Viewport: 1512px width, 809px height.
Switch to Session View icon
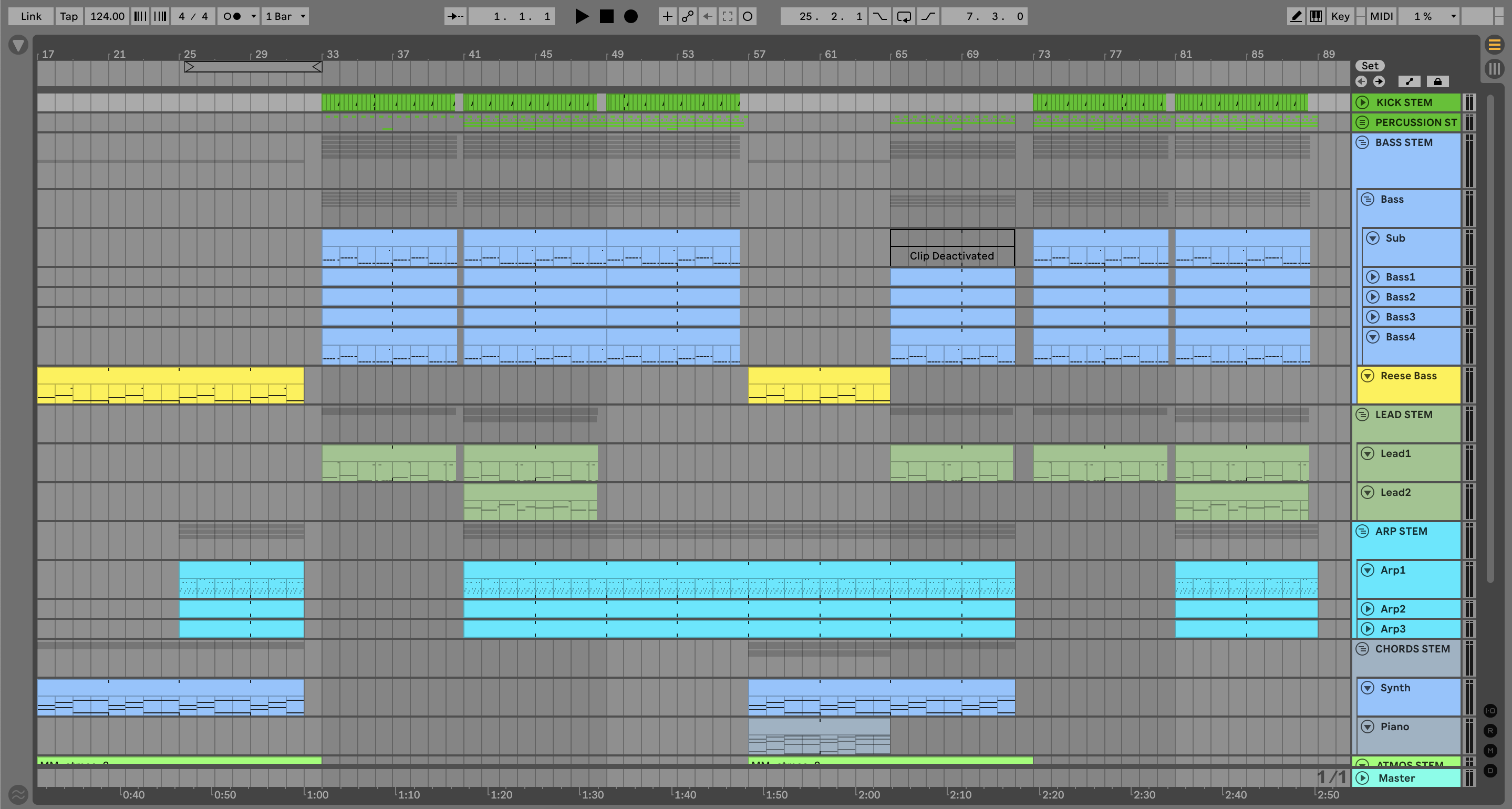pyautogui.click(x=1494, y=69)
